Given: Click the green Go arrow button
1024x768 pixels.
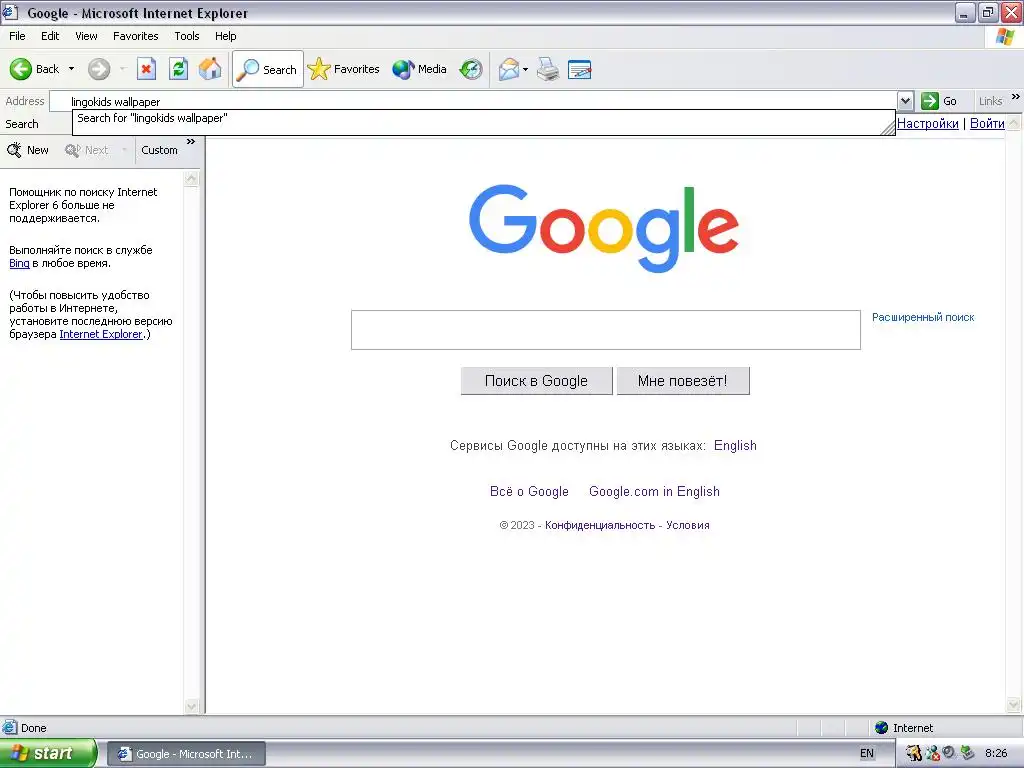Looking at the screenshot, I should tap(939, 101).
